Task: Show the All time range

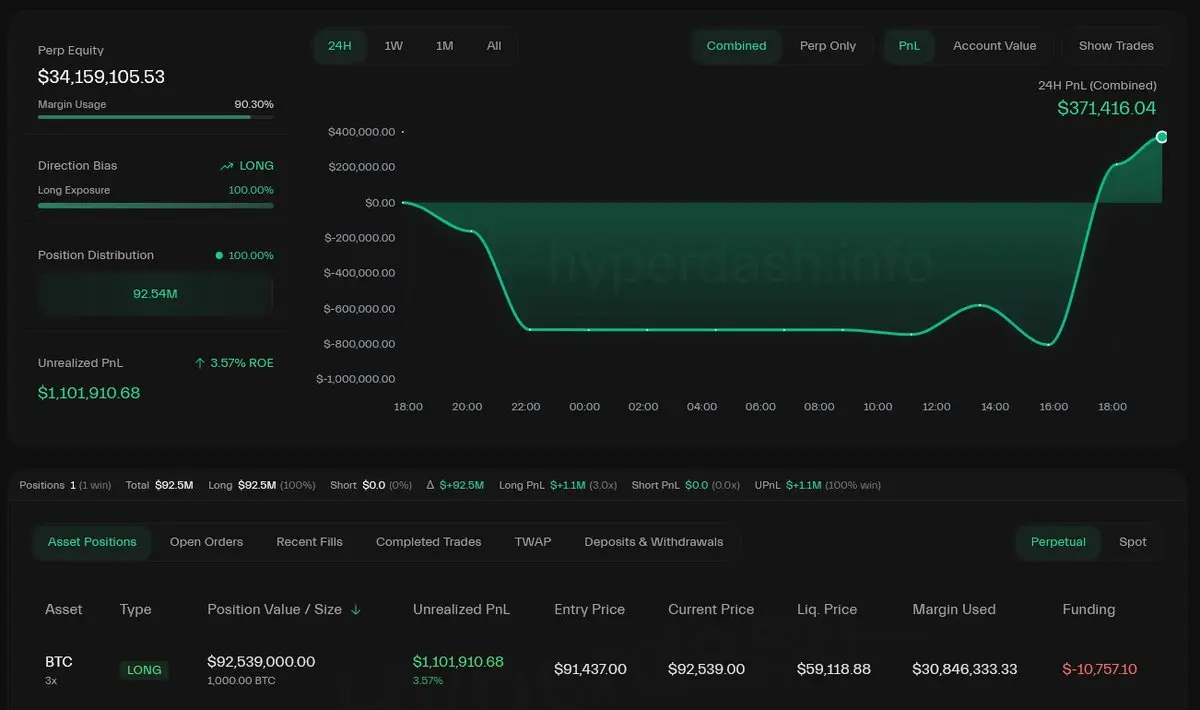Action: click(494, 46)
